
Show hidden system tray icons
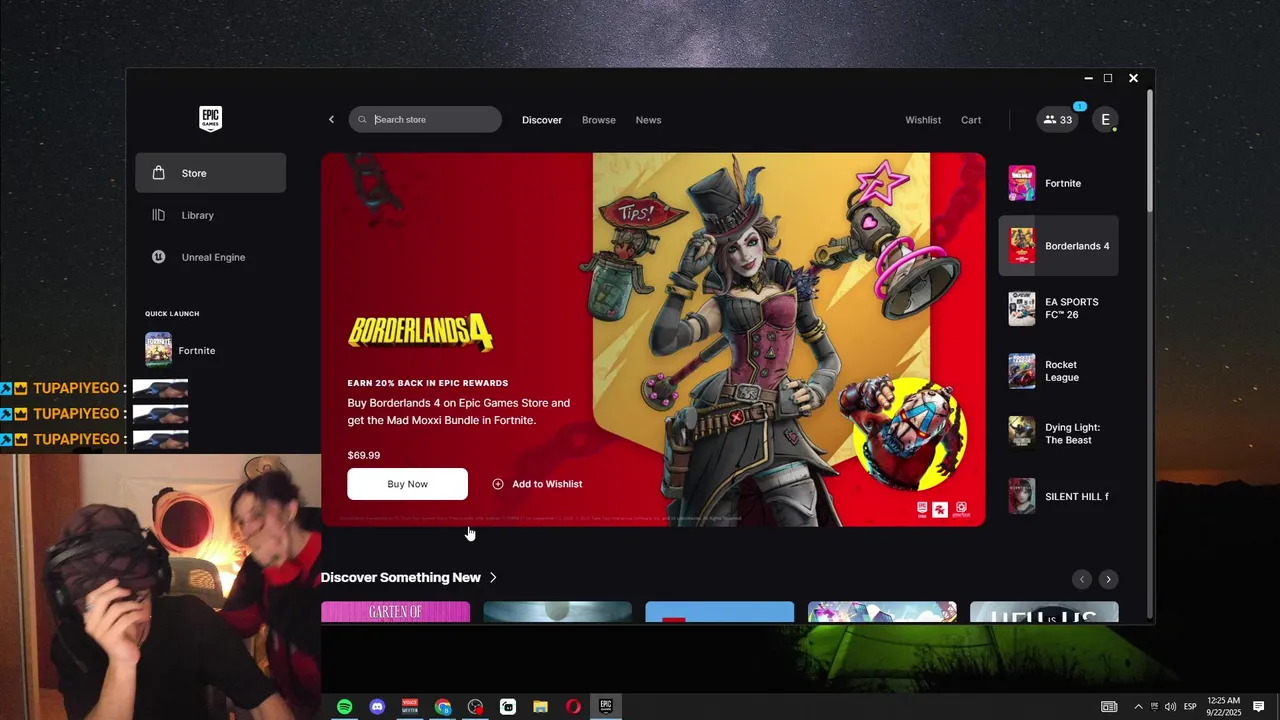click(x=1138, y=707)
